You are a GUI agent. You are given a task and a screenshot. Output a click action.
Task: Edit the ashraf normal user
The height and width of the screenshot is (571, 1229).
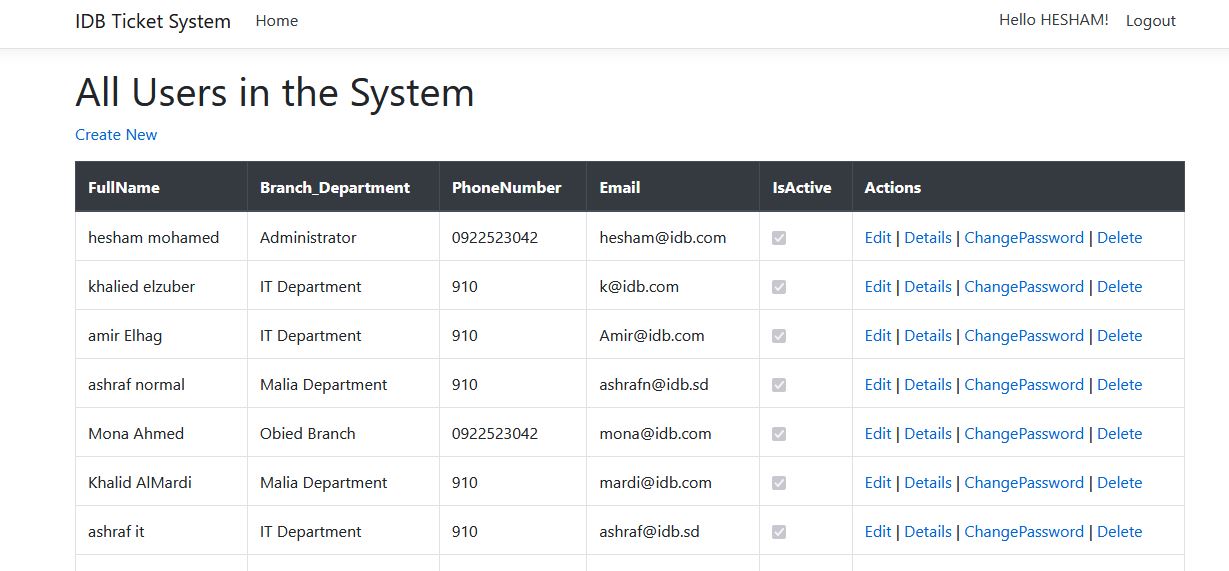[878, 385]
